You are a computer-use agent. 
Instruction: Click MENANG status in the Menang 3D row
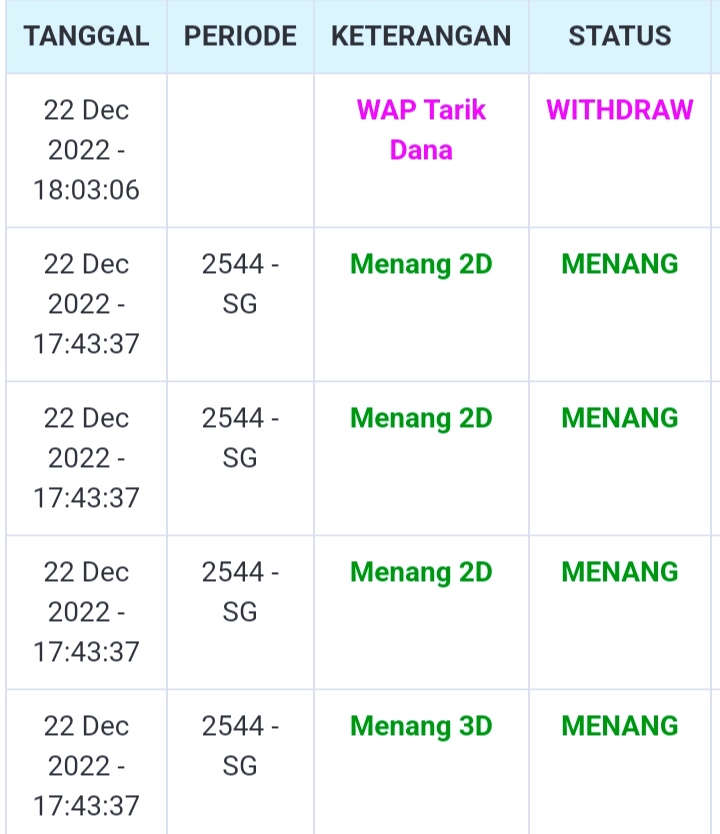tap(619, 726)
